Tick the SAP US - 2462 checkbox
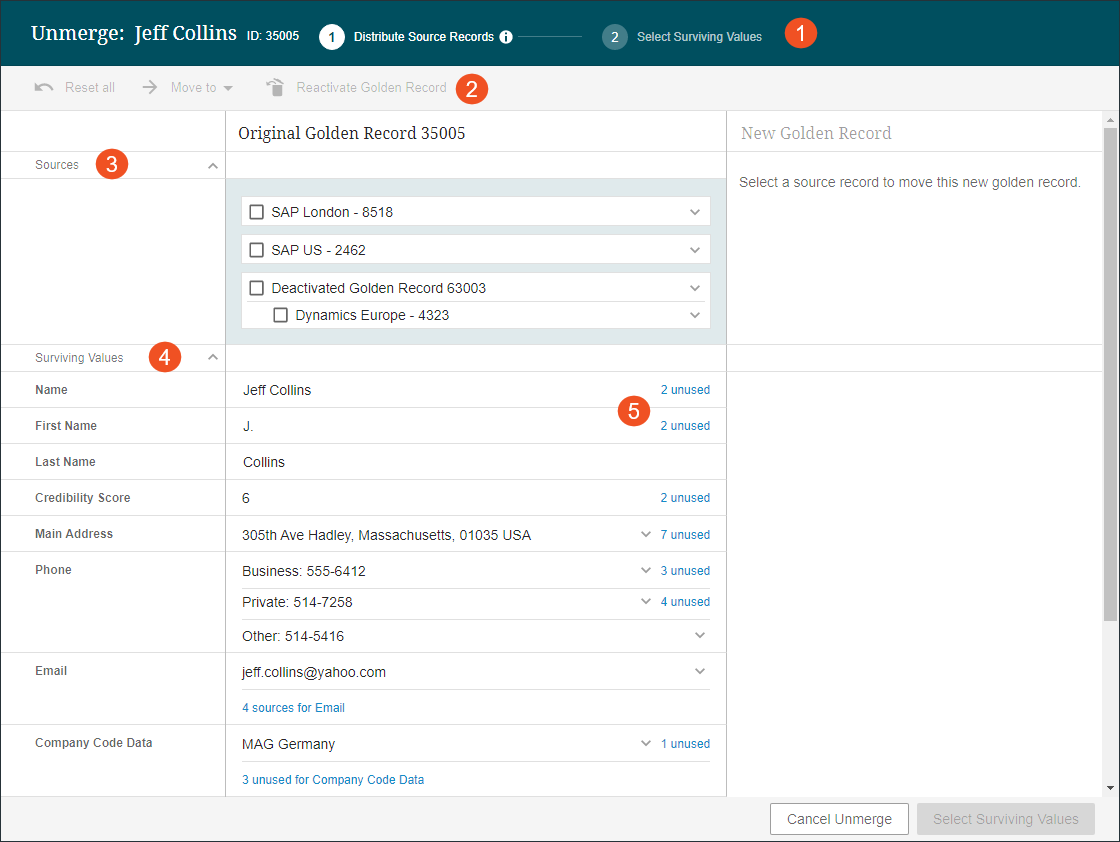This screenshot has width=1120, height=842. pos(257,250)
